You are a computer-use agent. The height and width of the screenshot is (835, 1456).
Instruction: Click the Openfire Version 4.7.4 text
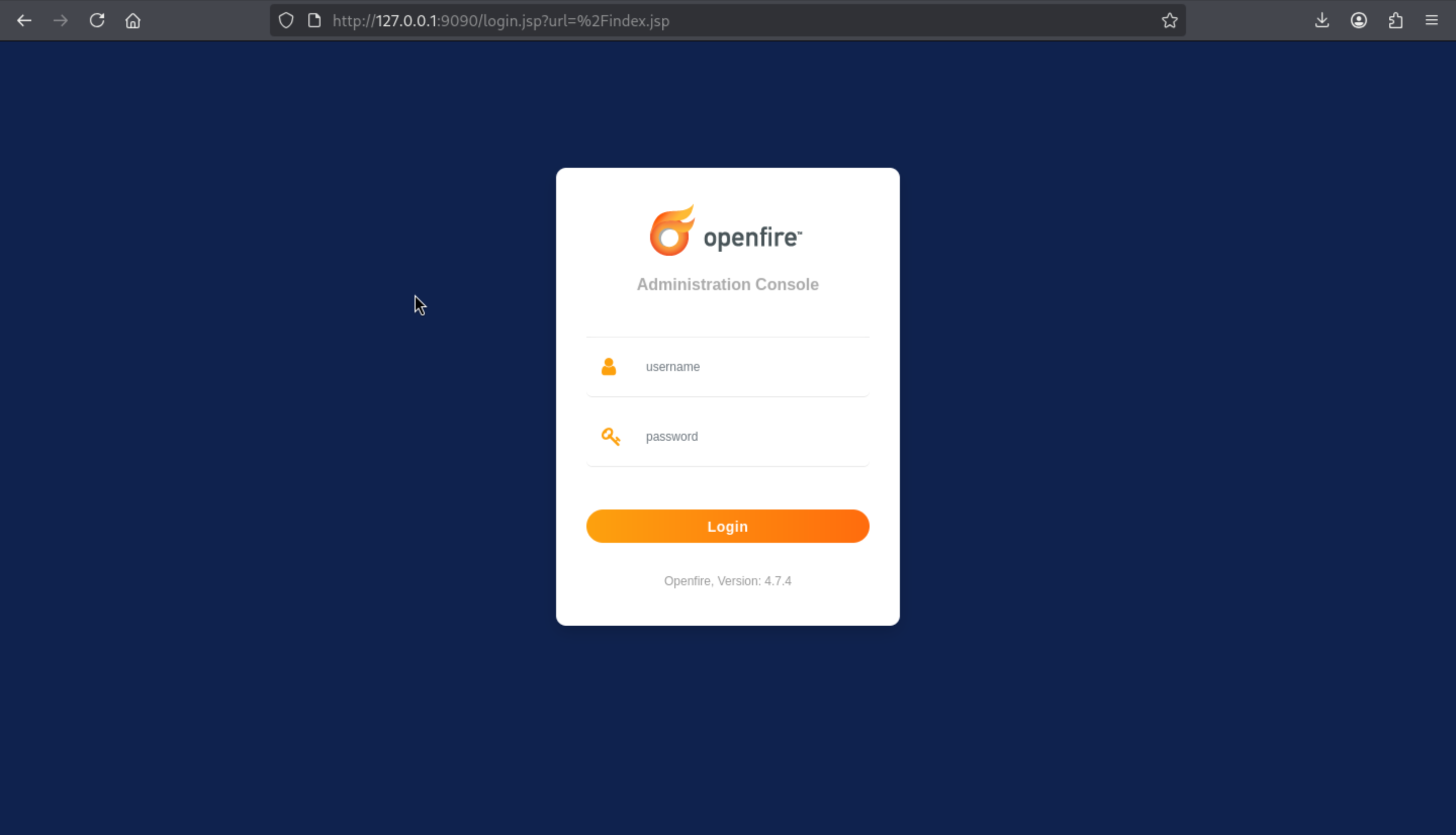click(727, 581)
